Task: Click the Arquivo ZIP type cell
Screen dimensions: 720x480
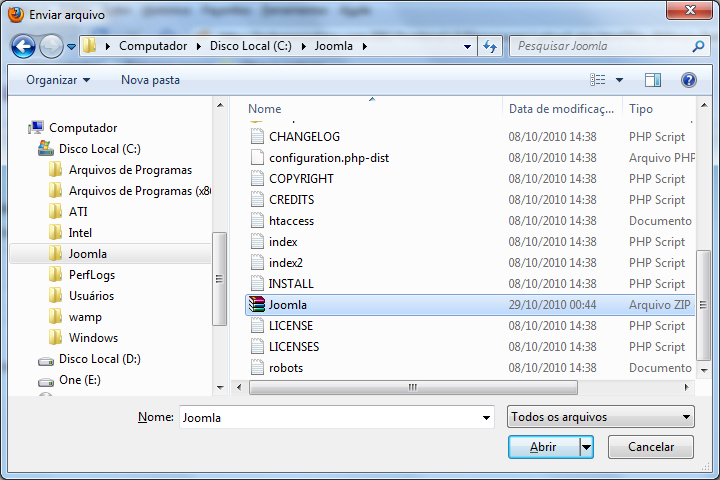Action: [x=659, y=305]
